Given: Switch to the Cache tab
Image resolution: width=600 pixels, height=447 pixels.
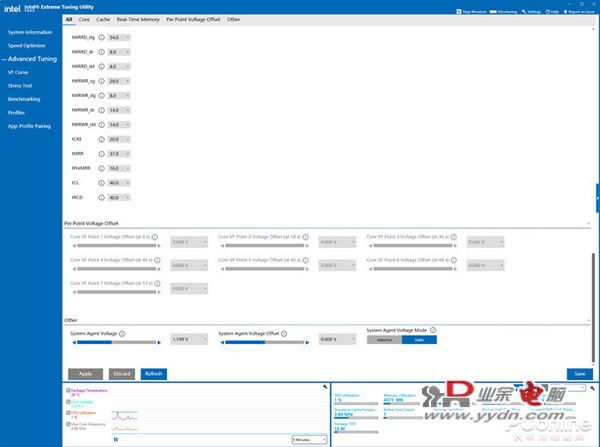Looking at the screenshot, I should pyautogui.click(x=103, y=20).
